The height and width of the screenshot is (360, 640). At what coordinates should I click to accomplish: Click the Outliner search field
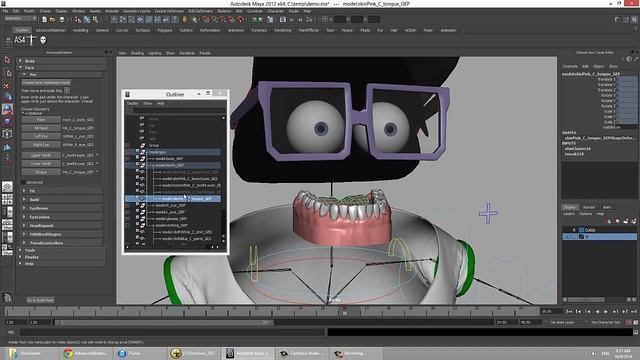click(179, 110)
